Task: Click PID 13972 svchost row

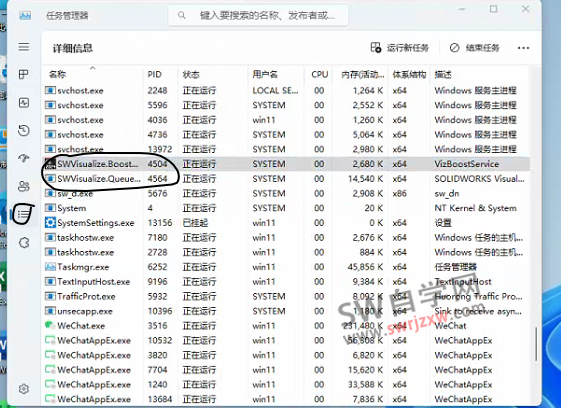Action: [286, 149]
